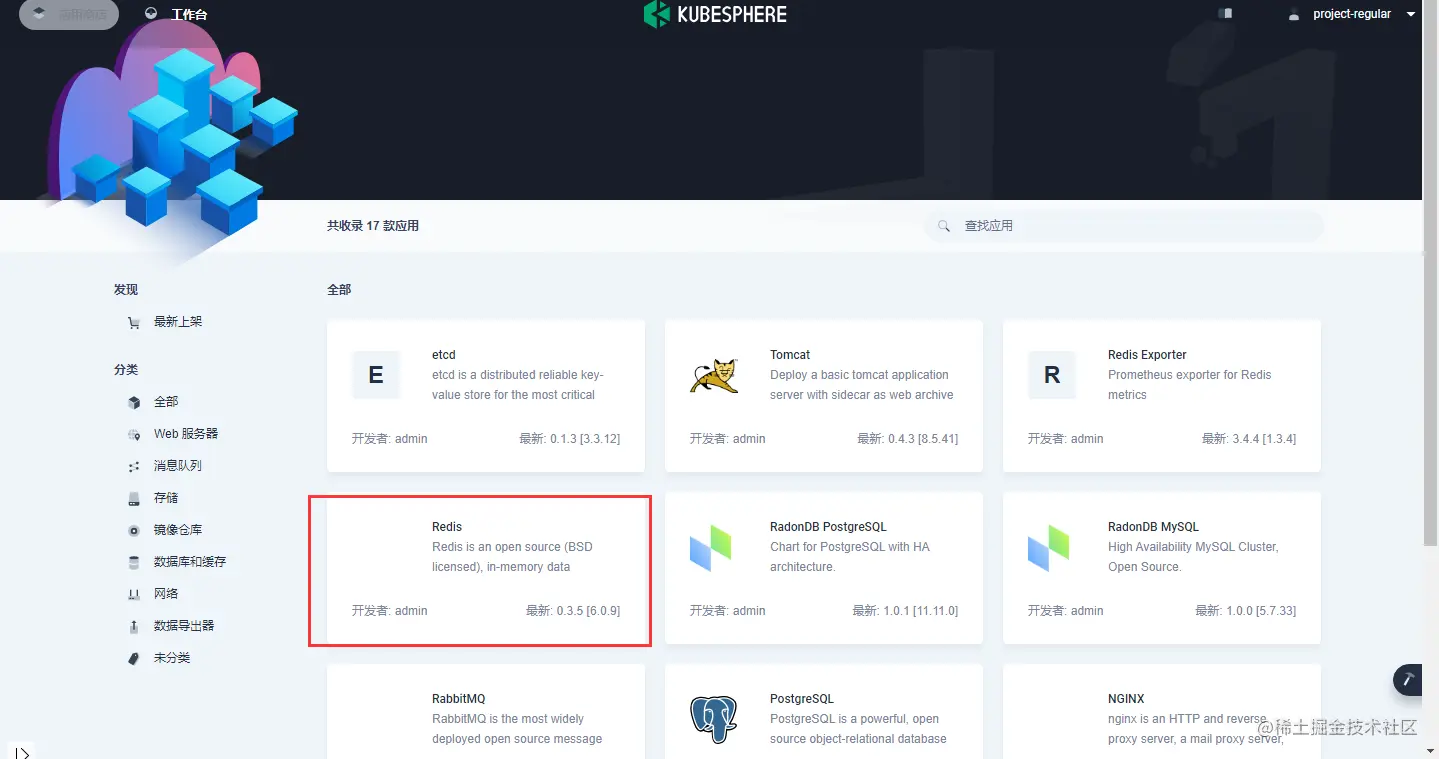Click the project-regular username

1352,14
